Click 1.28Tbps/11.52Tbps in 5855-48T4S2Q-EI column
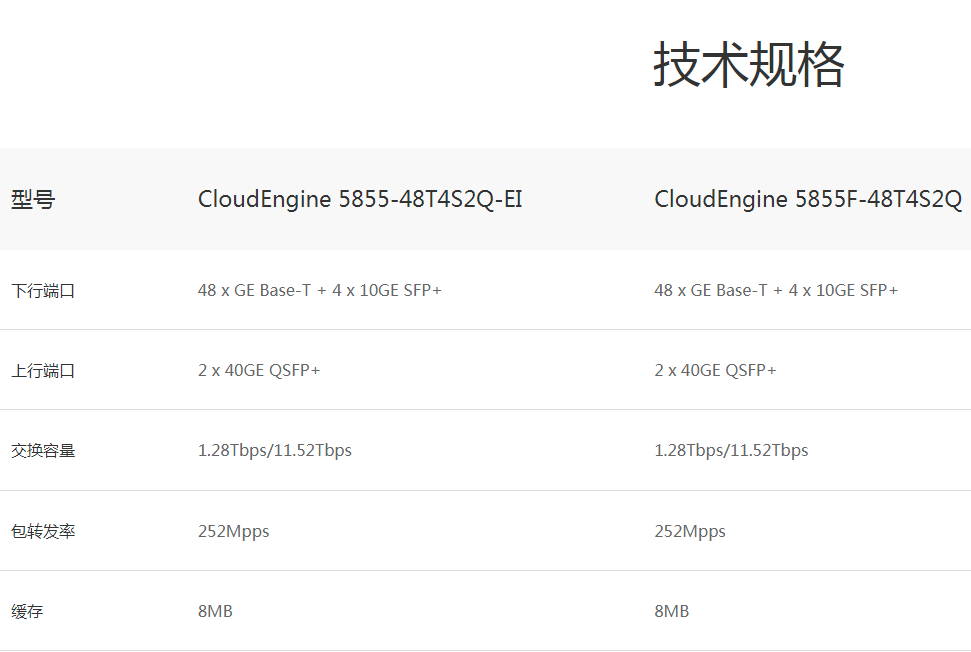Screen dimensions: 971x652 (x=275, y=450)
